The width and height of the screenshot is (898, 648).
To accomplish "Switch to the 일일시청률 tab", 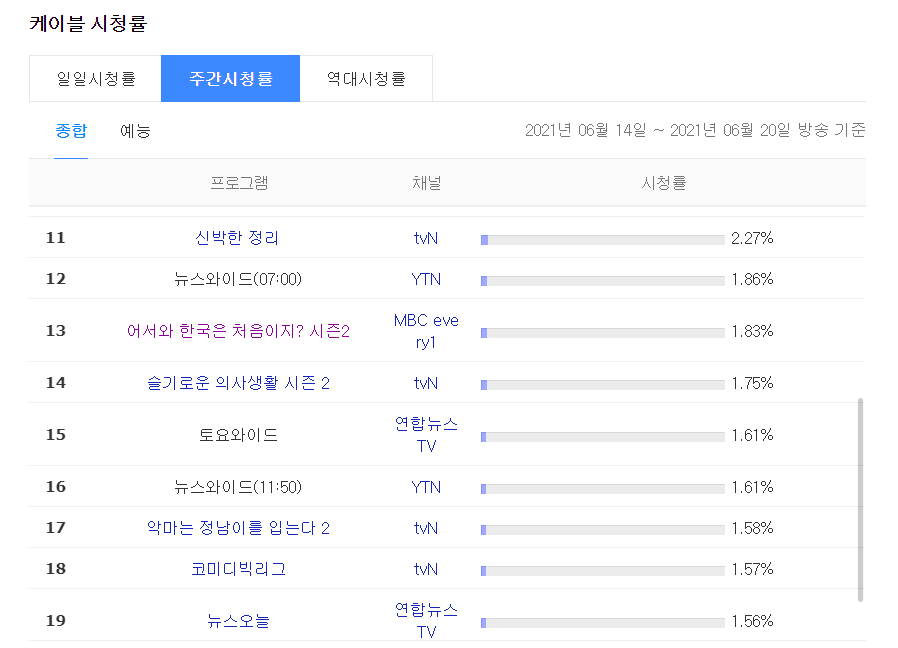I will [95, 78].
